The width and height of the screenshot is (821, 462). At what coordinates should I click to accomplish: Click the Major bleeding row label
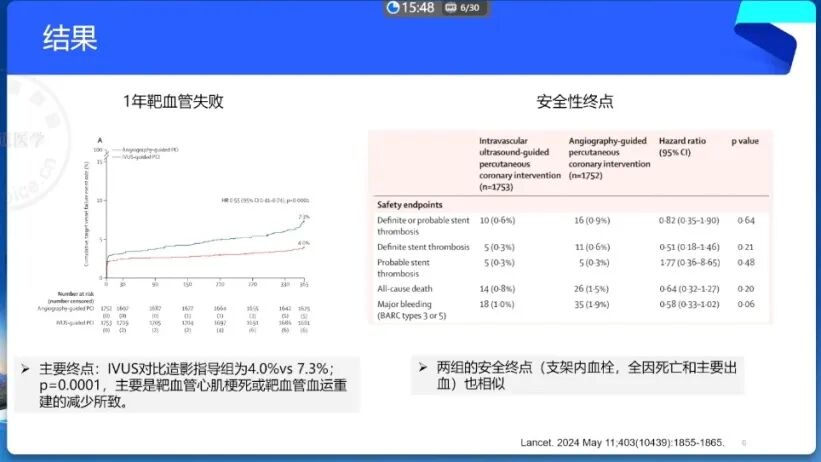pos(410,309)
